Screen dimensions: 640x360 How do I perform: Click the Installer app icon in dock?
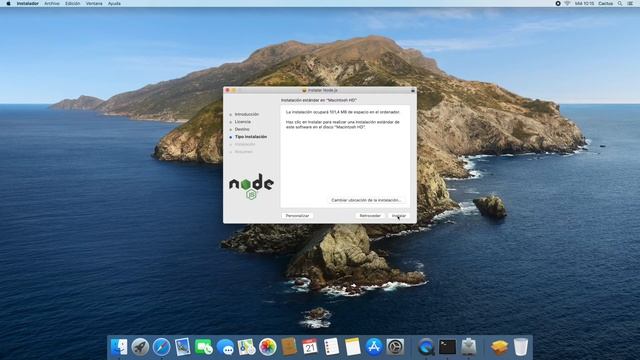tap(469, 347)
